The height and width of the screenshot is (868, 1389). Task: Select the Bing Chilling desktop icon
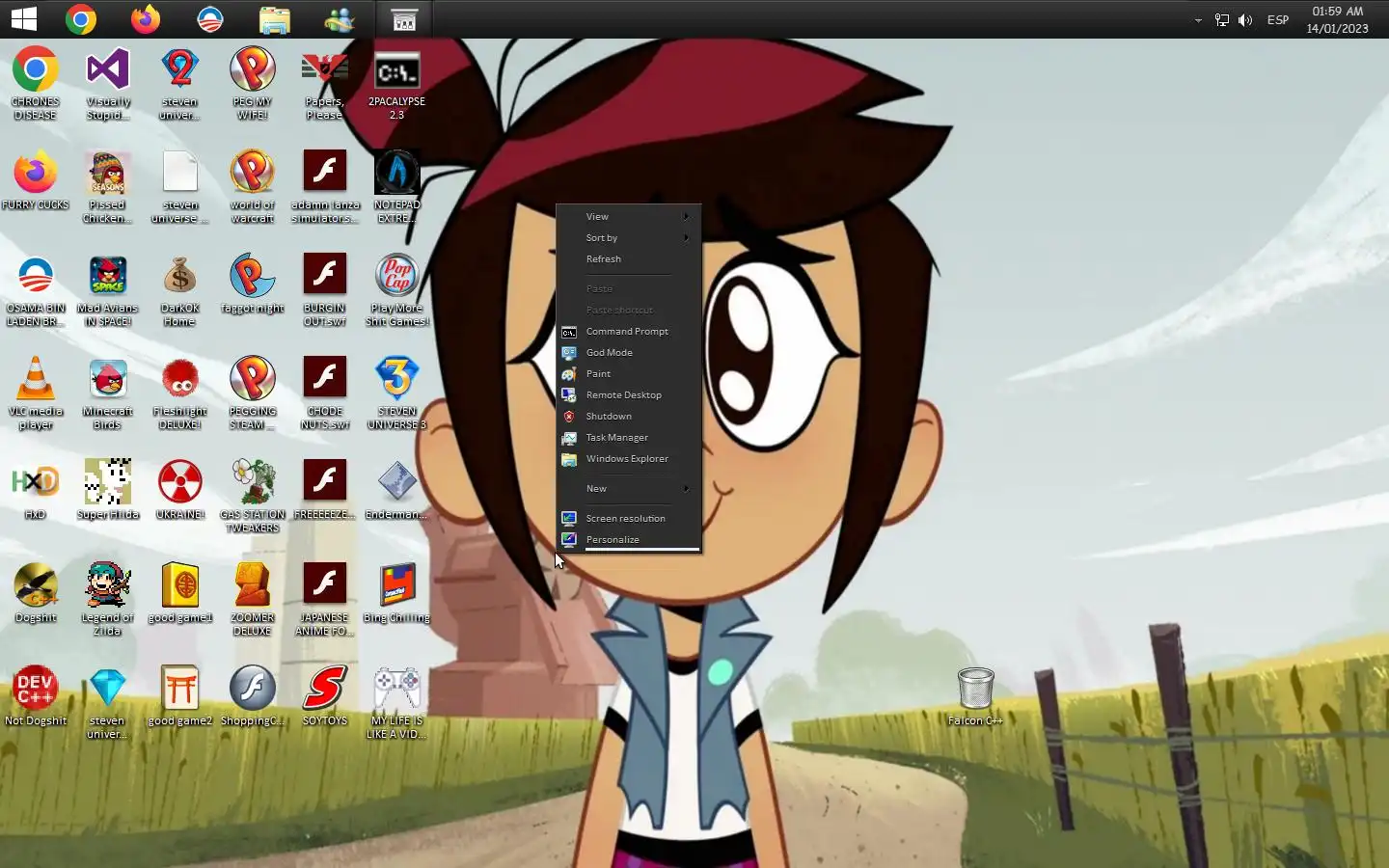pos(396,594)
